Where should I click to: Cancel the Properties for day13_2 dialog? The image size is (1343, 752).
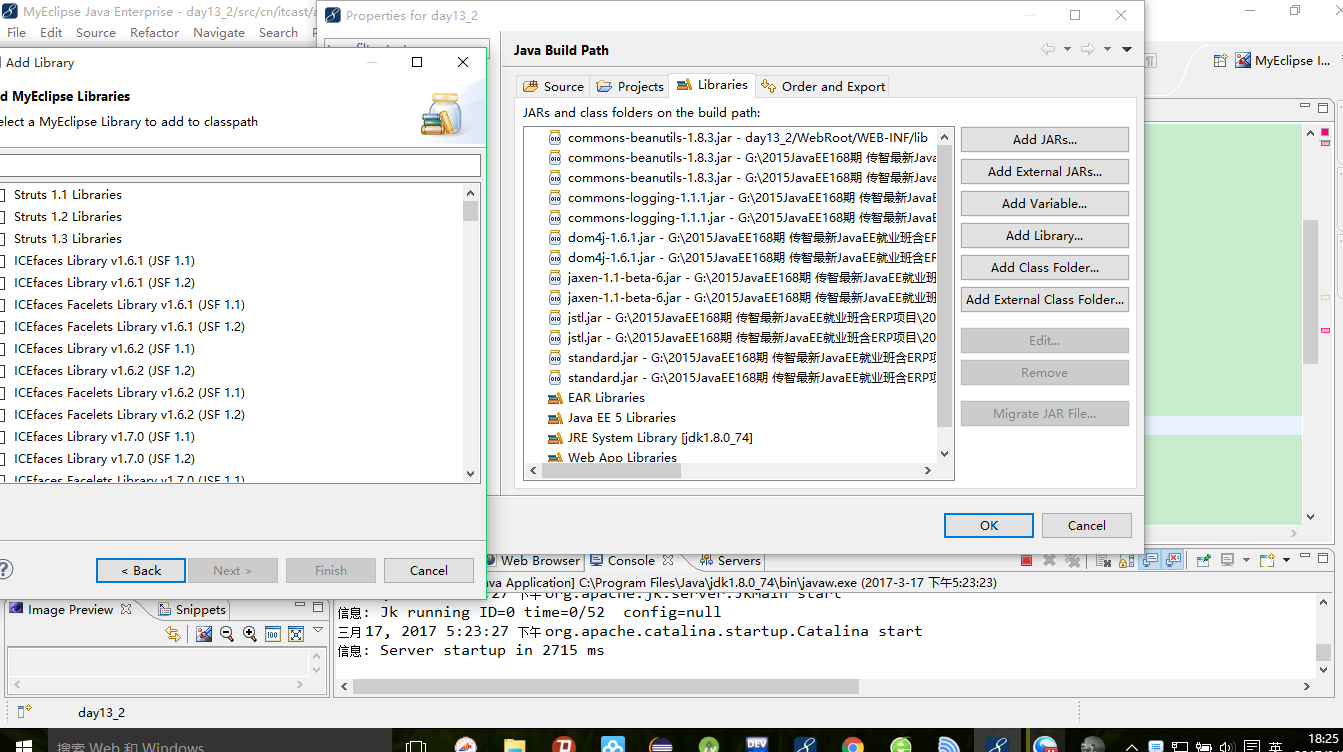1086,525
